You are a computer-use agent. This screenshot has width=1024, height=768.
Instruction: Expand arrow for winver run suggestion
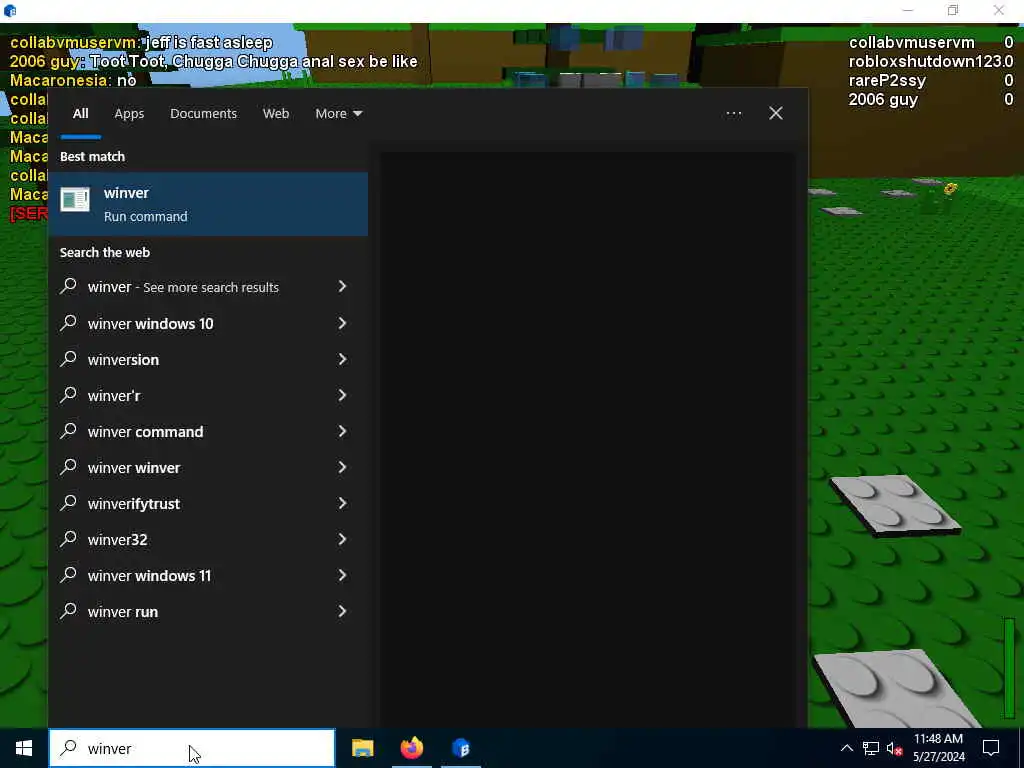coord(342,611)
